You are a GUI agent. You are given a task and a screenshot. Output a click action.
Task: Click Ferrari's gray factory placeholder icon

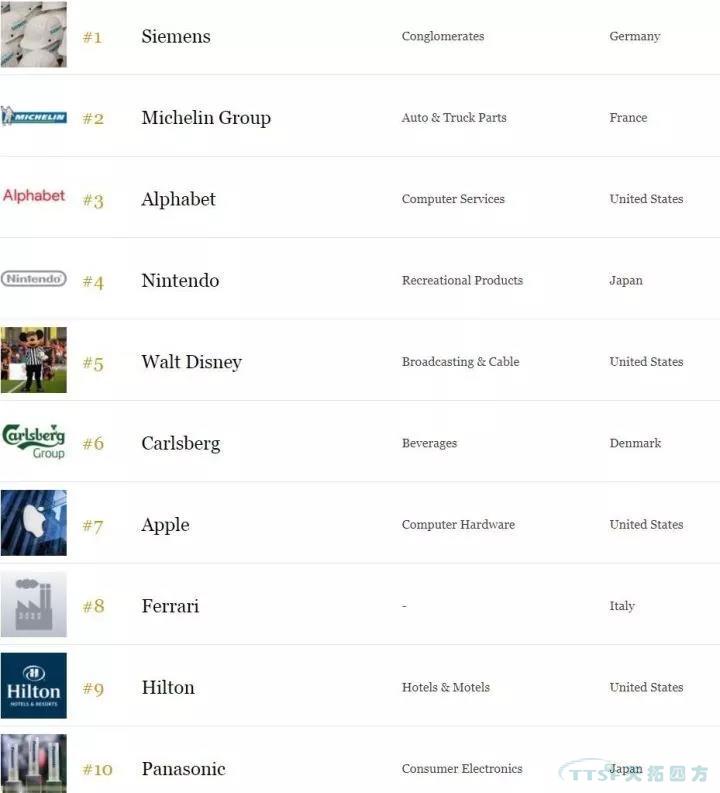click(33, 604)
